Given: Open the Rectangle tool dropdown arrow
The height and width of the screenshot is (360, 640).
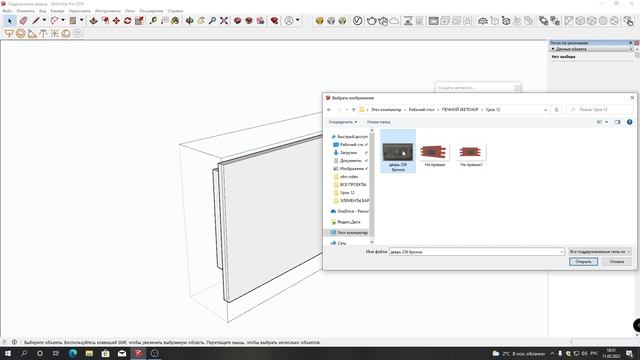Looking at the screenshot, I should (81, 20).
